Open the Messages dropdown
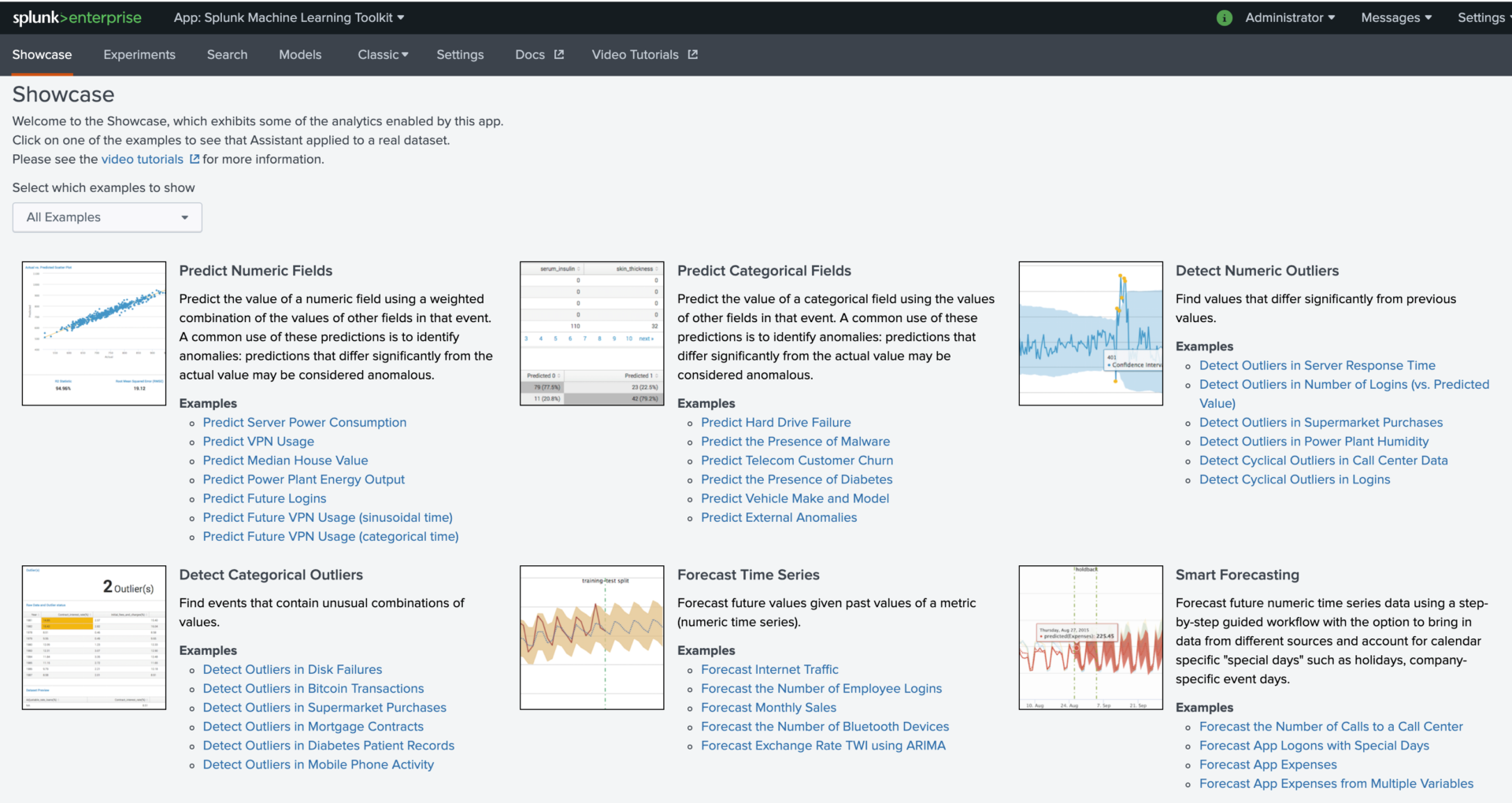This screenshot has width=1512, height=803. 1395,17
